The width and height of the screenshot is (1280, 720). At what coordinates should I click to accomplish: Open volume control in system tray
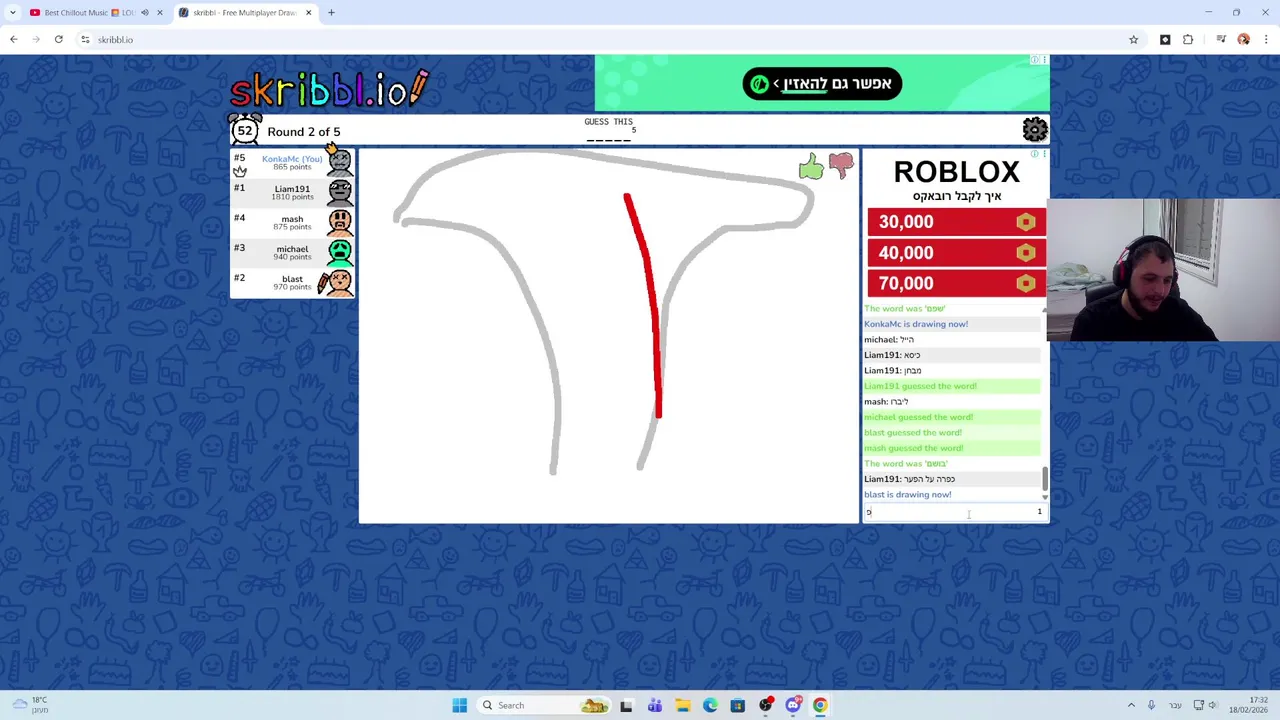[1212, 705]
